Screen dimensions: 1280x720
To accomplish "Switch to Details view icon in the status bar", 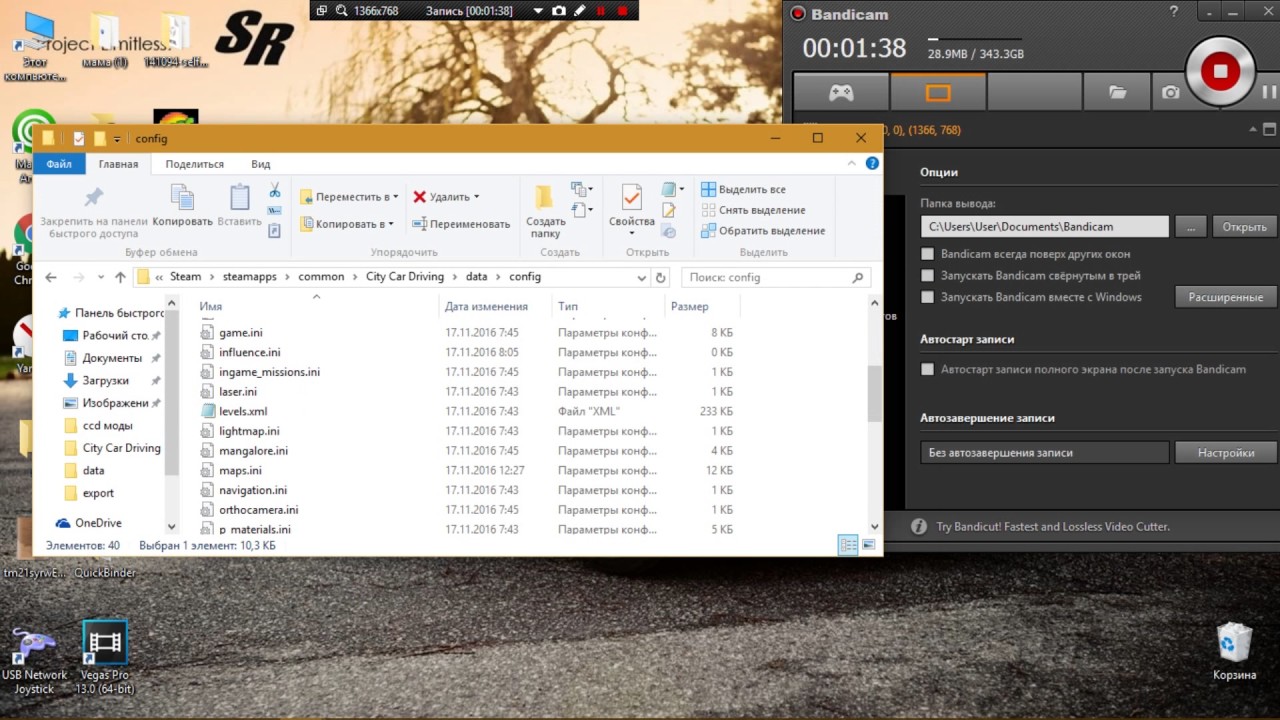I will [847, 545].
